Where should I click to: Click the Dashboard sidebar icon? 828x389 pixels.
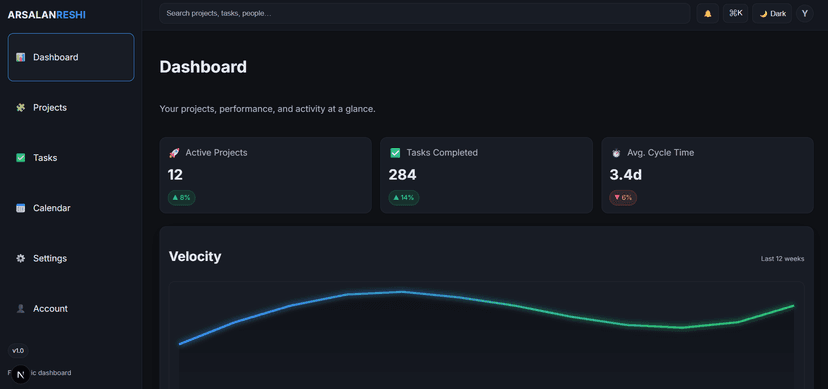click(21, 57)
